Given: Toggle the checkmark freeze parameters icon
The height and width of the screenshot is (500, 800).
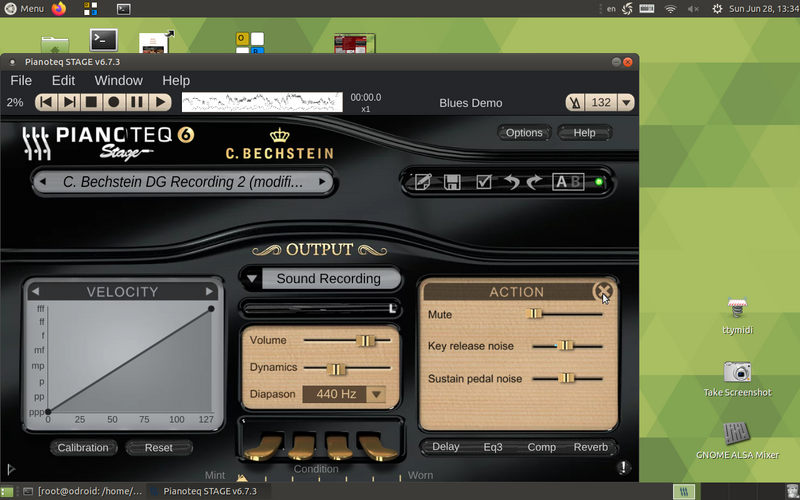Looking at the screenshot, I should pyautogui.click(x=483, y=182).
